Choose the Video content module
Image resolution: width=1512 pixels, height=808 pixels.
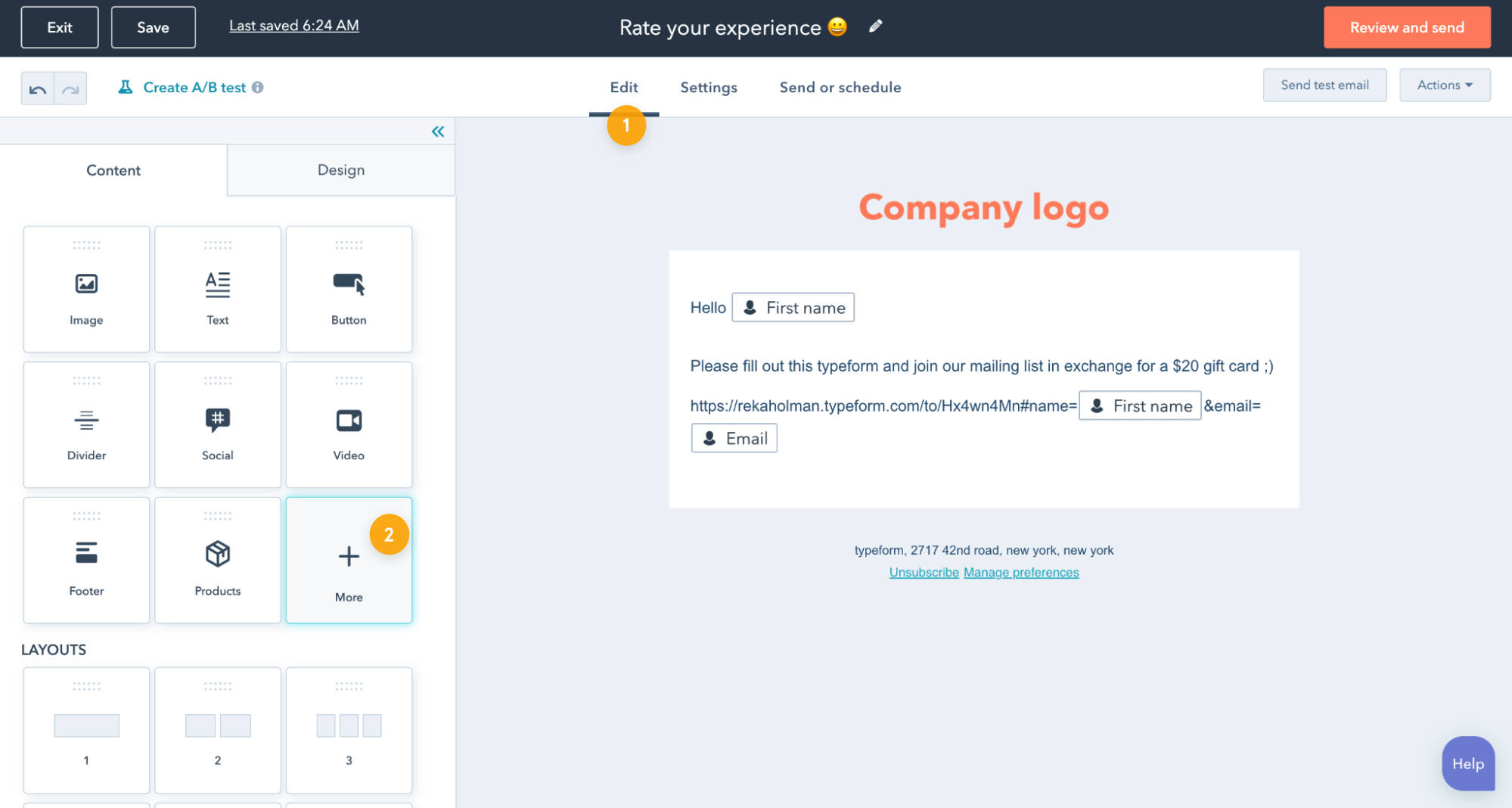coord(349,424)
